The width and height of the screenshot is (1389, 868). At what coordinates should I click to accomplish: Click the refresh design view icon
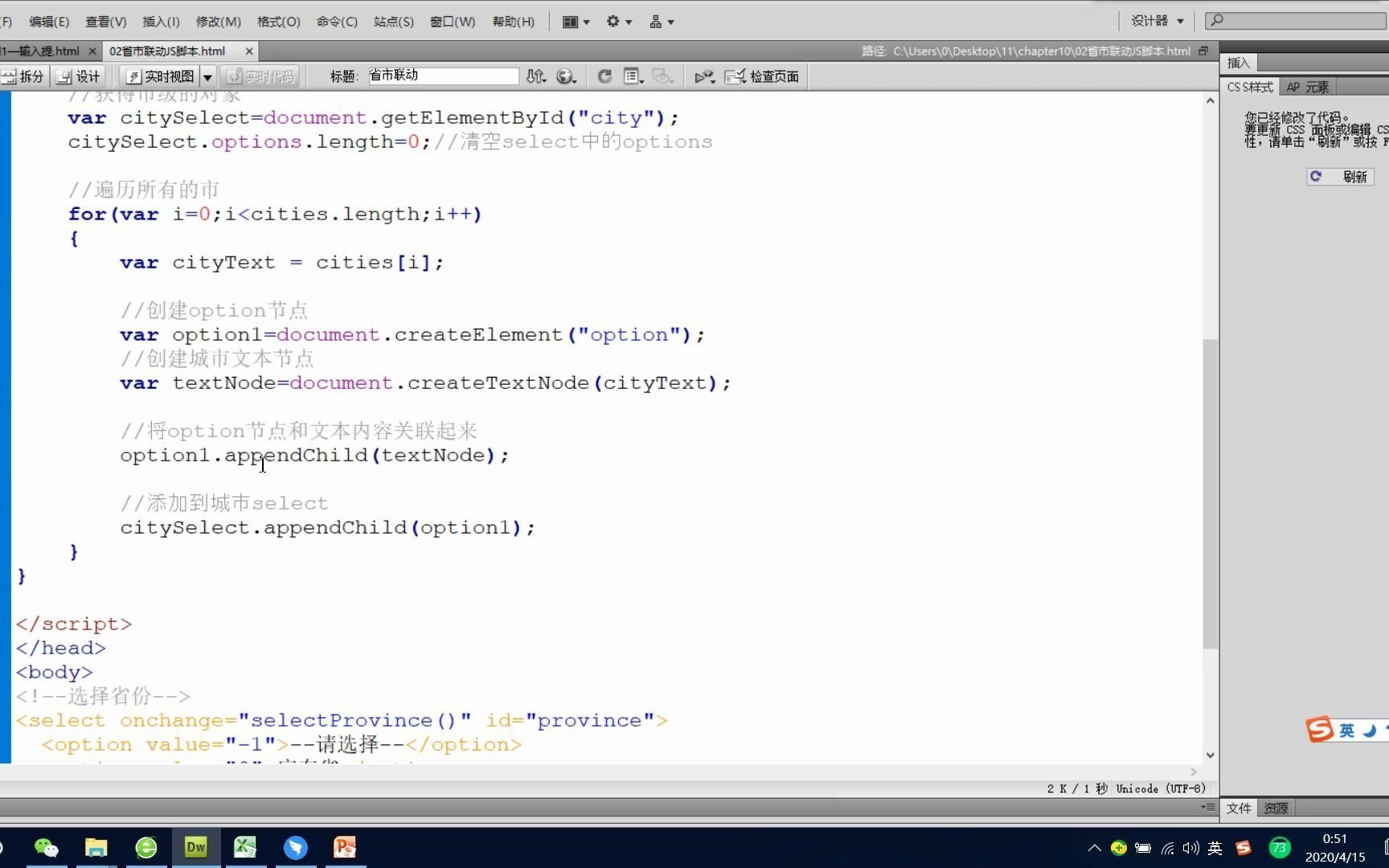(x=604, y=76)
